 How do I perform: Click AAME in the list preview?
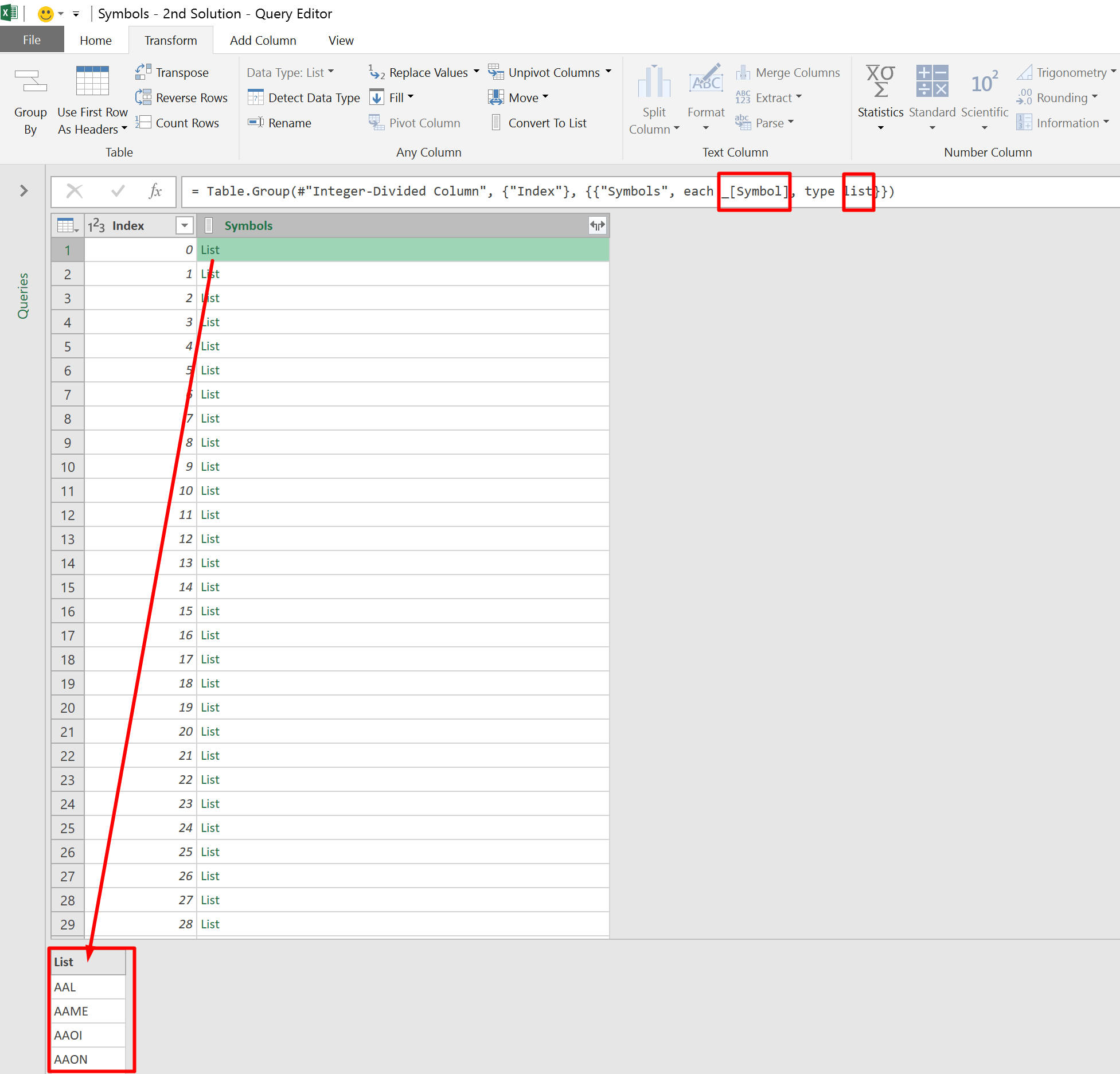(x=88, y=1011)
